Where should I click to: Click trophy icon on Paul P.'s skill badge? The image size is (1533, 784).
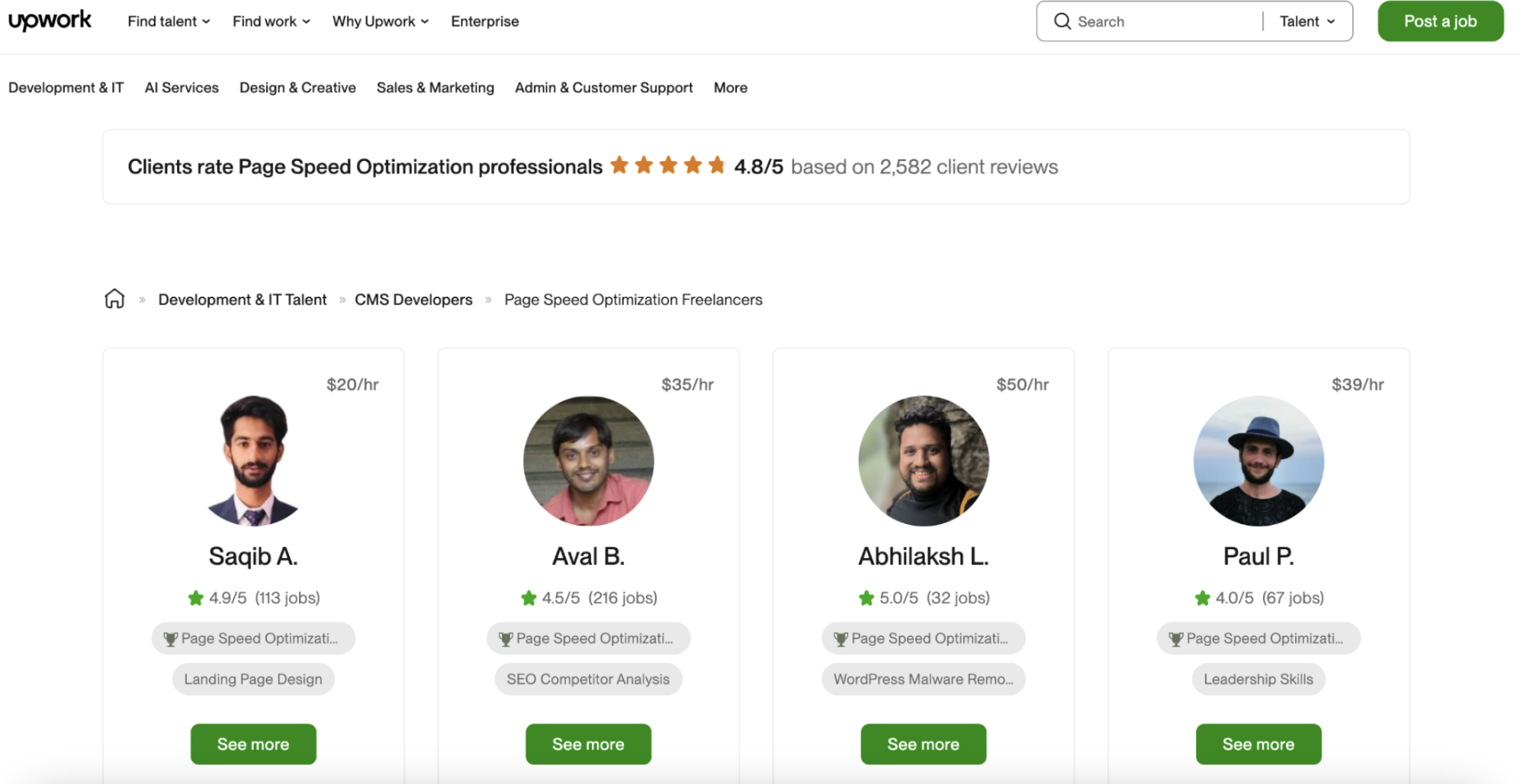click(x=1176, y=639)
